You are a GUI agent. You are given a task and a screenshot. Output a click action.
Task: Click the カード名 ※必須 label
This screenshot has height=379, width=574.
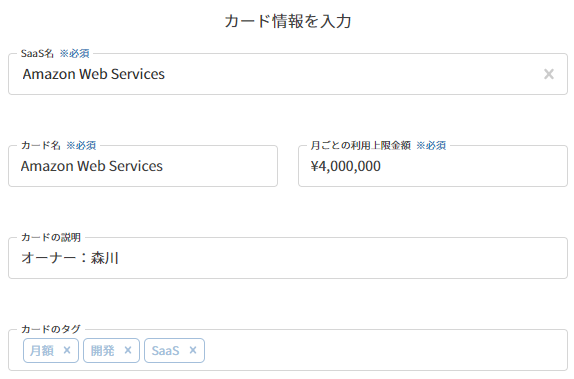tap(59, 145)
